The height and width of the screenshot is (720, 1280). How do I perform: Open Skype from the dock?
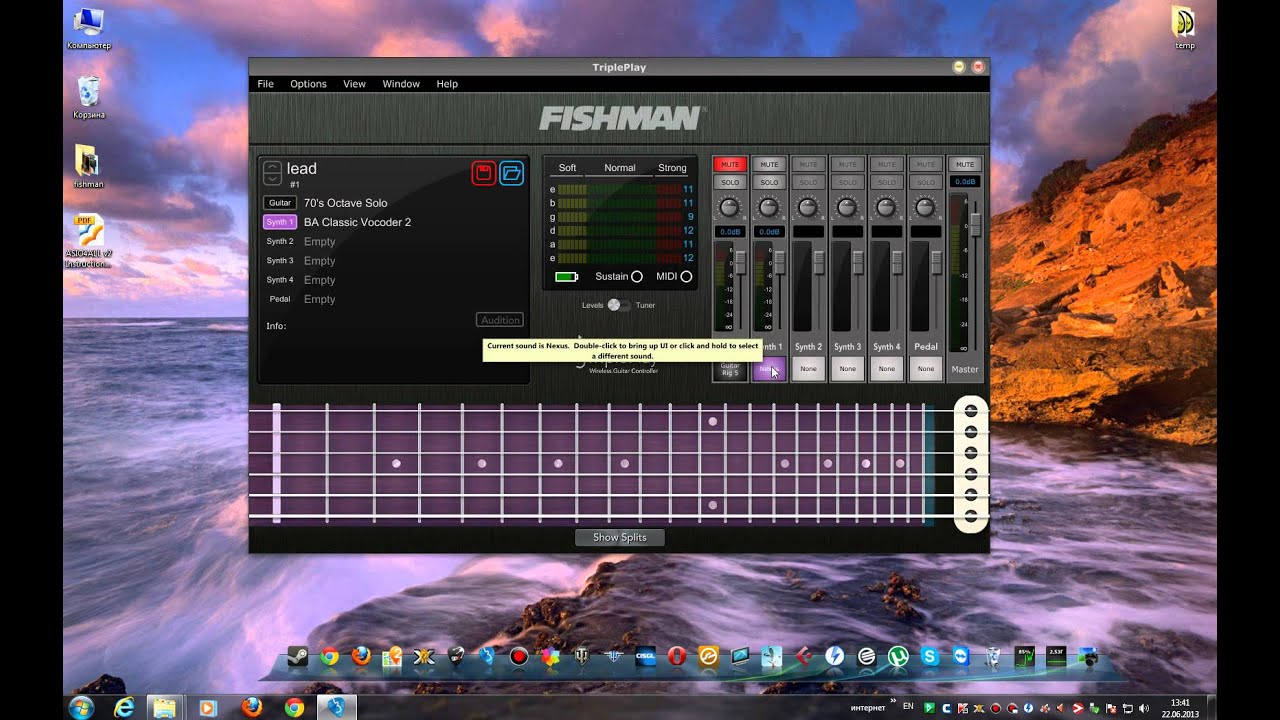tap(930, 657)
